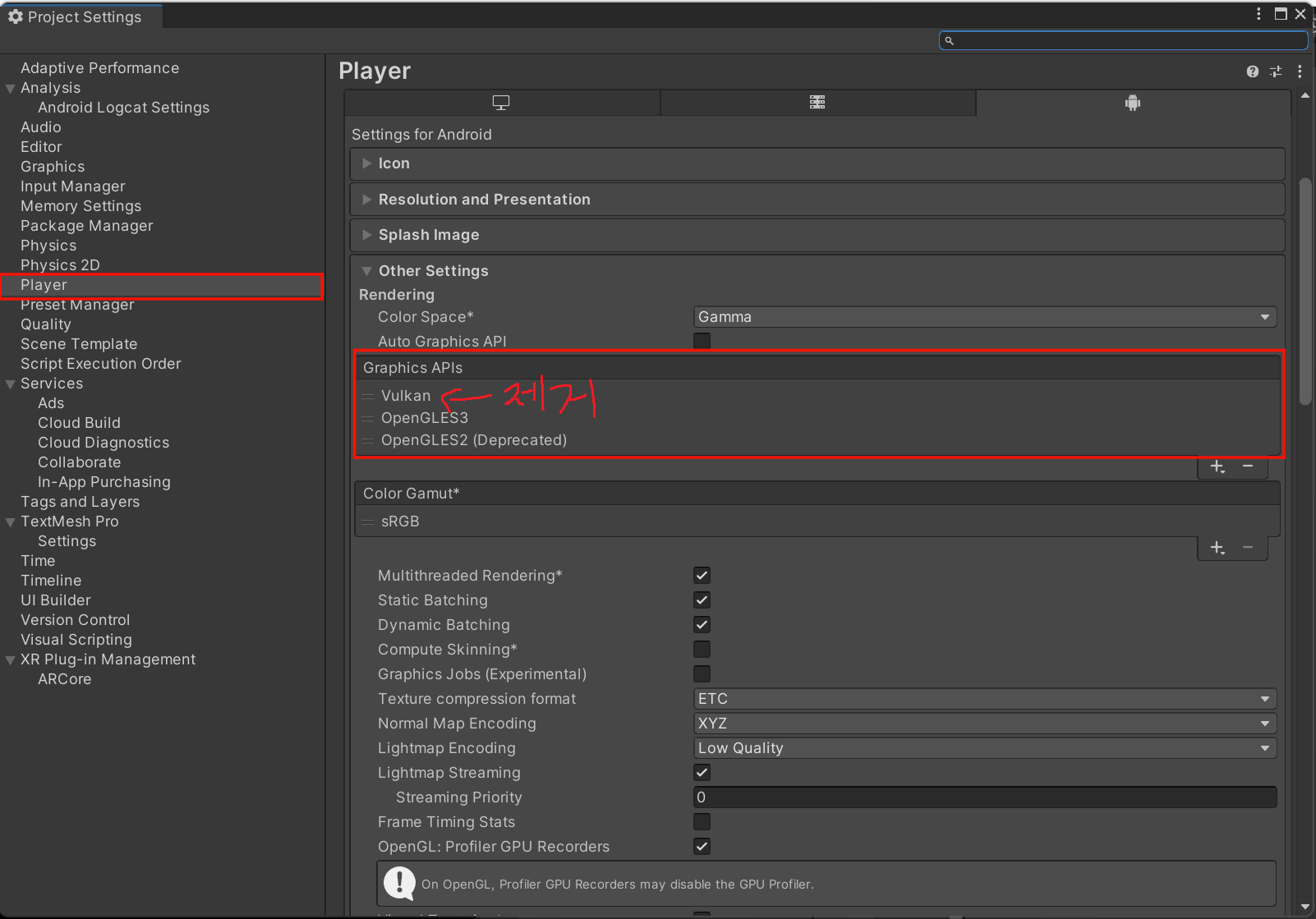Viewport: 1316px width, 919px height.
Task: Select the OpenGLES3 graphics API entry
Action: (425, 418)
